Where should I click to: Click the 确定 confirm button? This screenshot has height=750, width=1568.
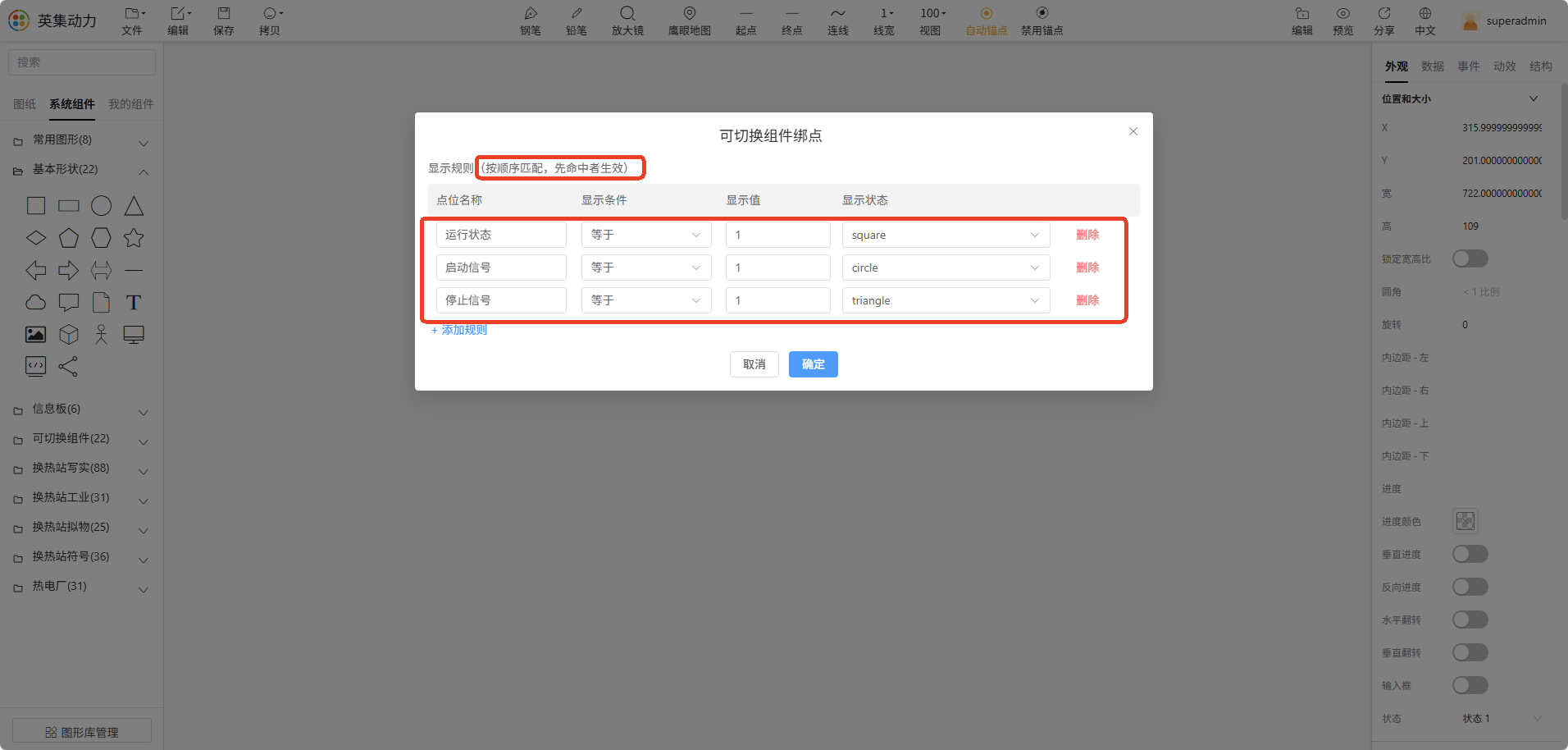814,364
